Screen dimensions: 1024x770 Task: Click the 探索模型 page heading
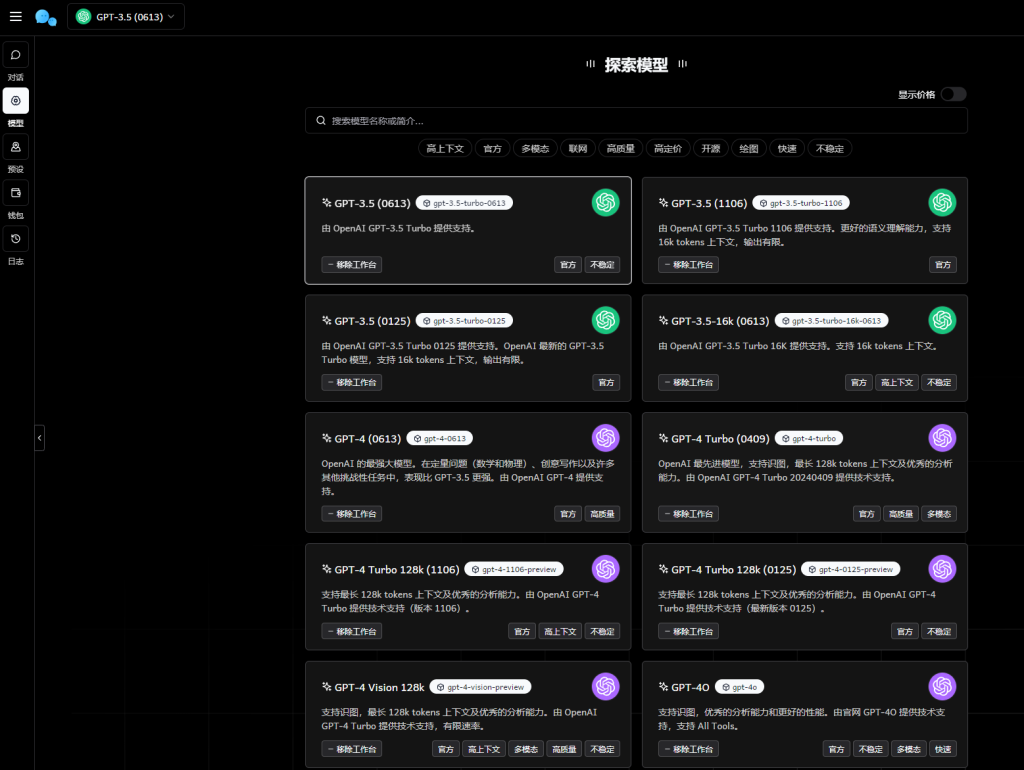click(x=636, y=65)
